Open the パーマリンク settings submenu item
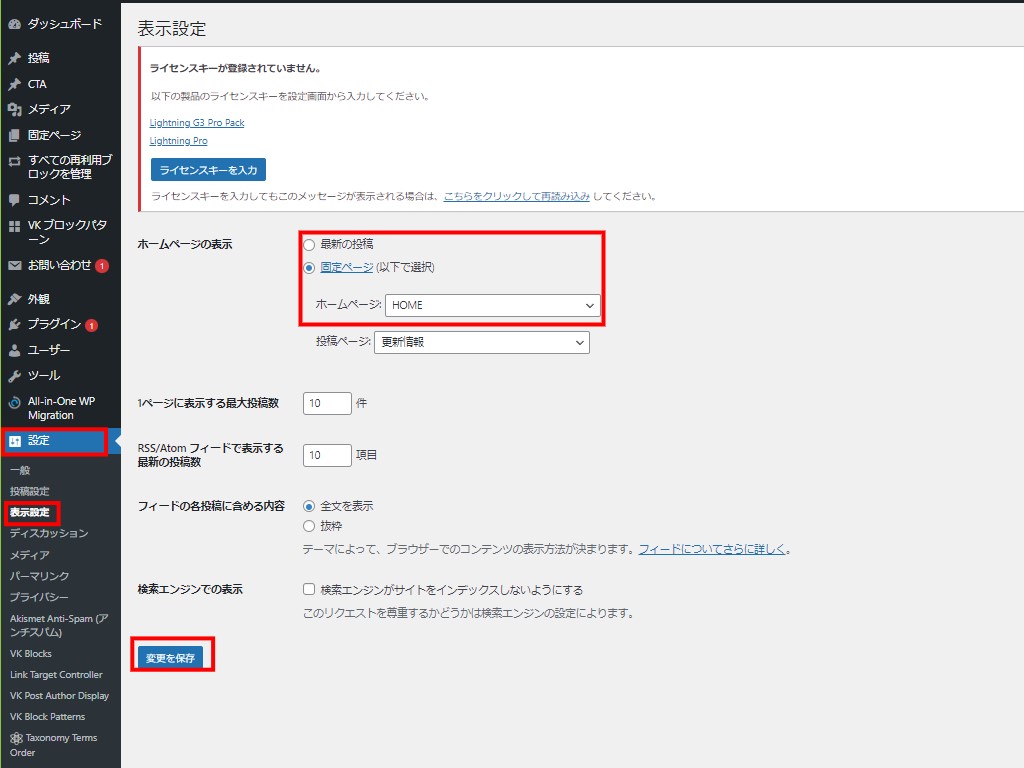The height and width of the screenshot is (768, 1024). tap(39, 576)
